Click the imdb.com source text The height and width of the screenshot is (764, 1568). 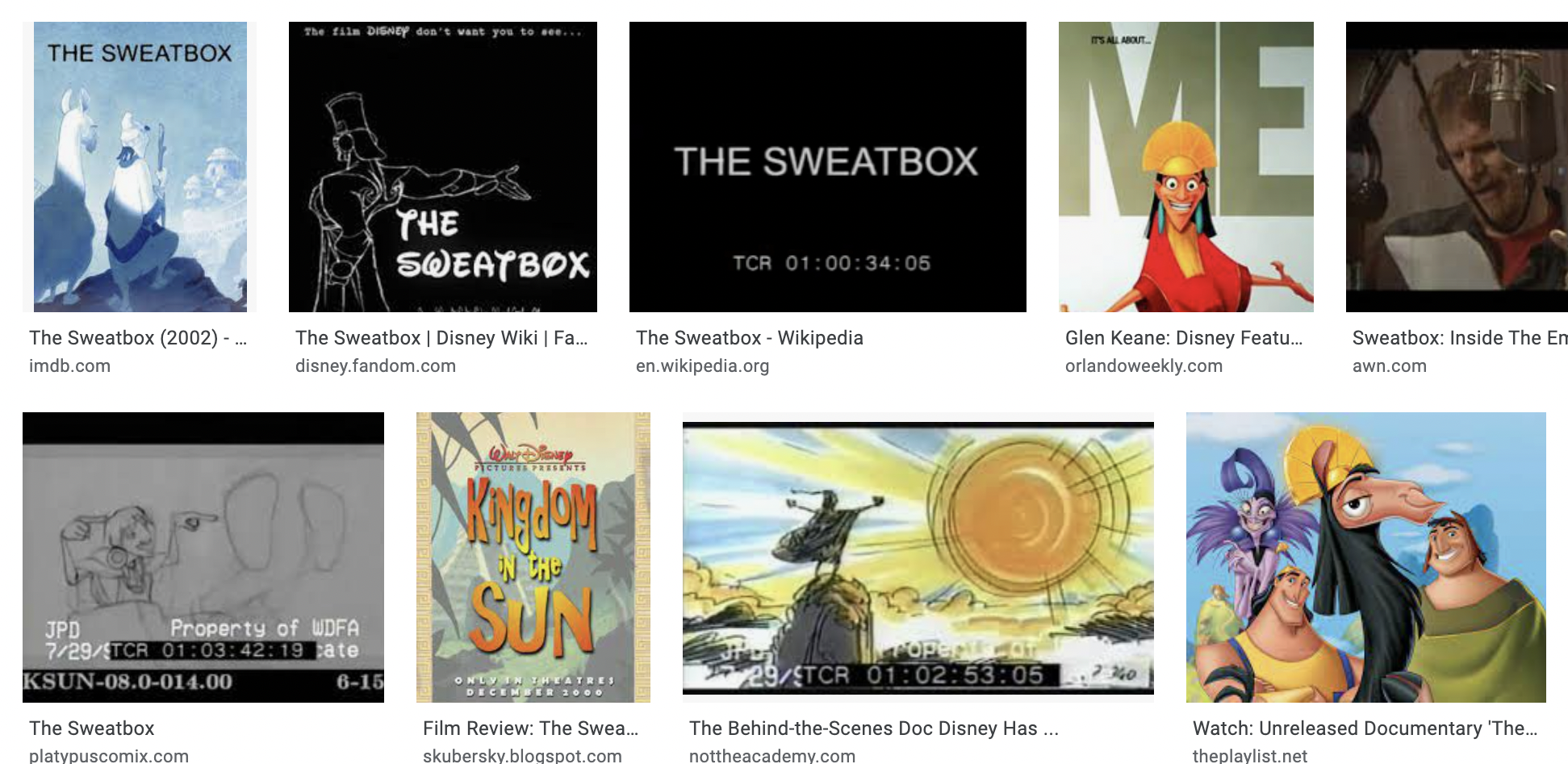pyautogui.click(x=70, y=366)
